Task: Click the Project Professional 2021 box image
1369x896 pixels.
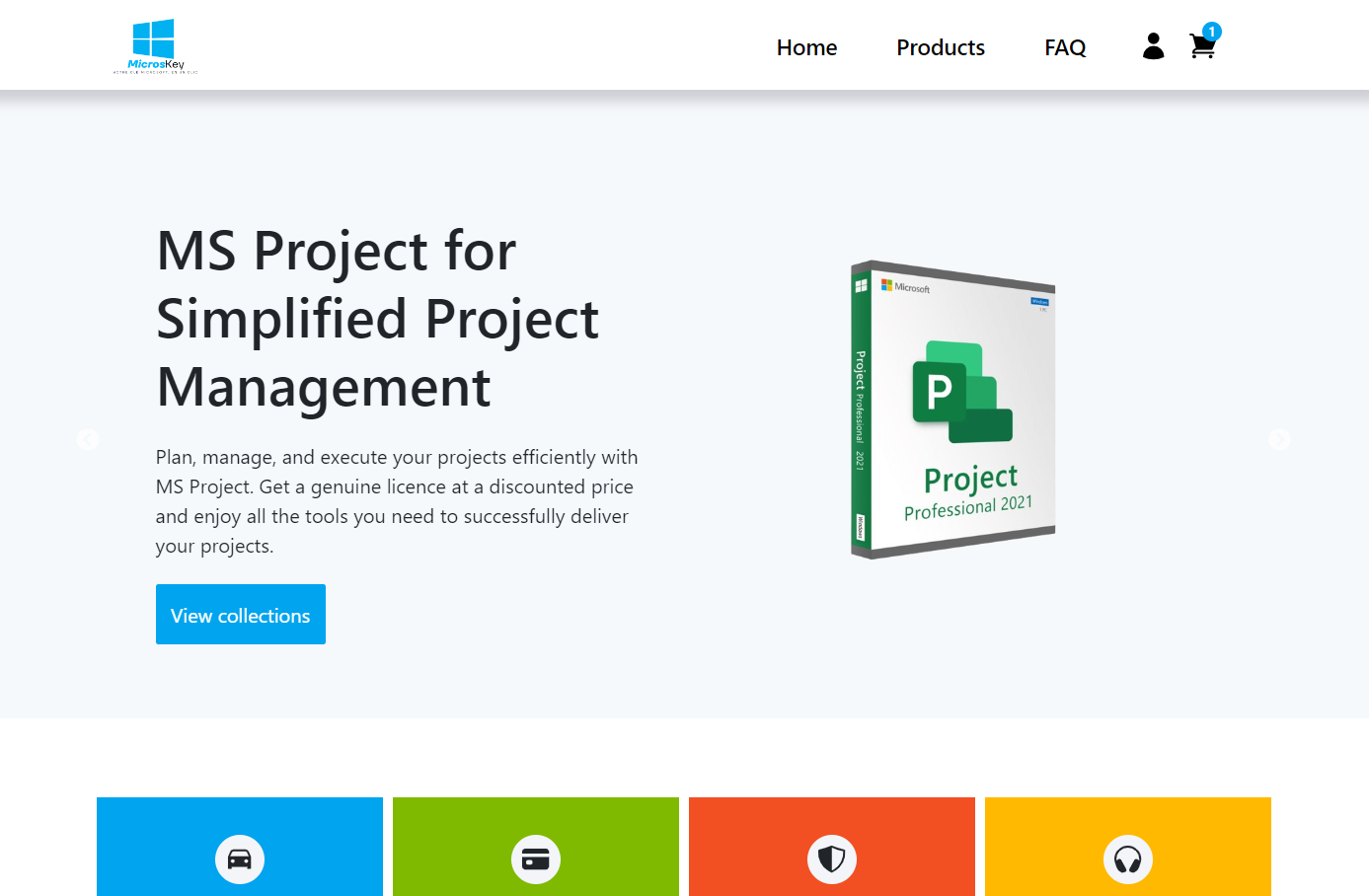Action: click(952, 410)
